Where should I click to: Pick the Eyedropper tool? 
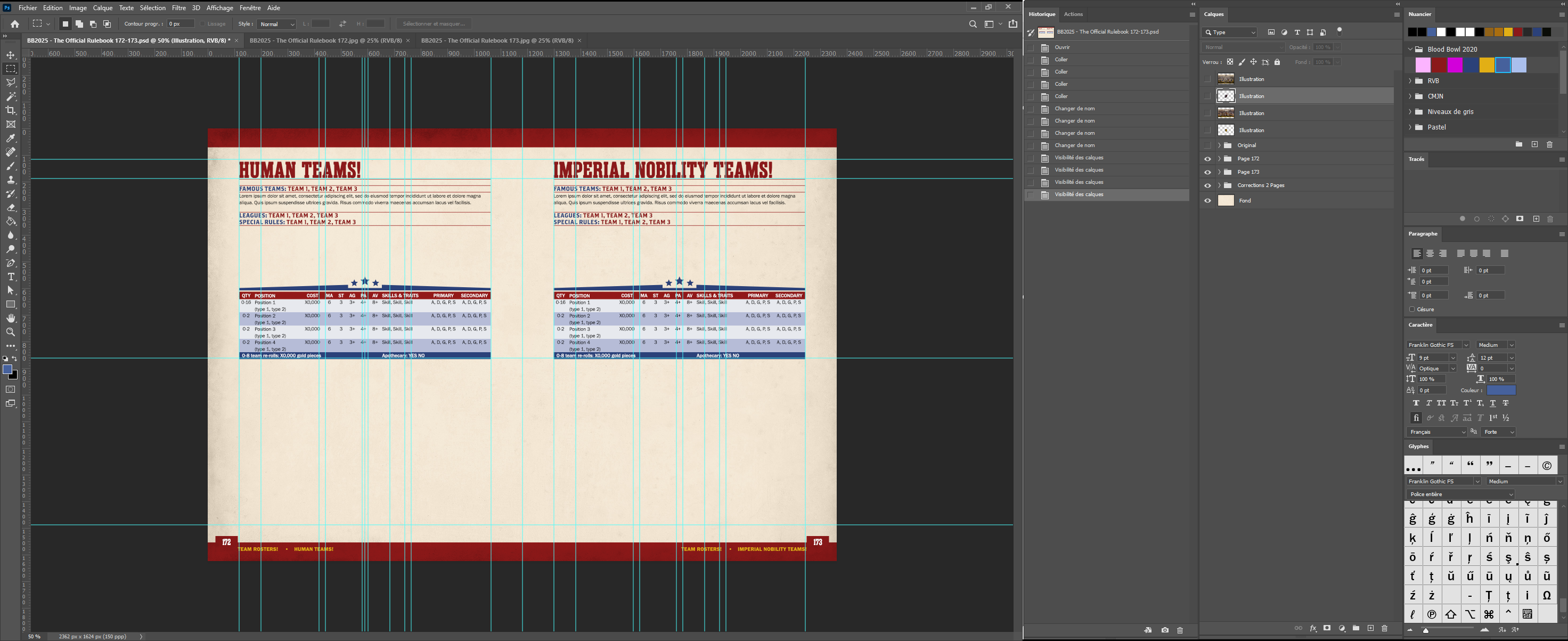10,138
